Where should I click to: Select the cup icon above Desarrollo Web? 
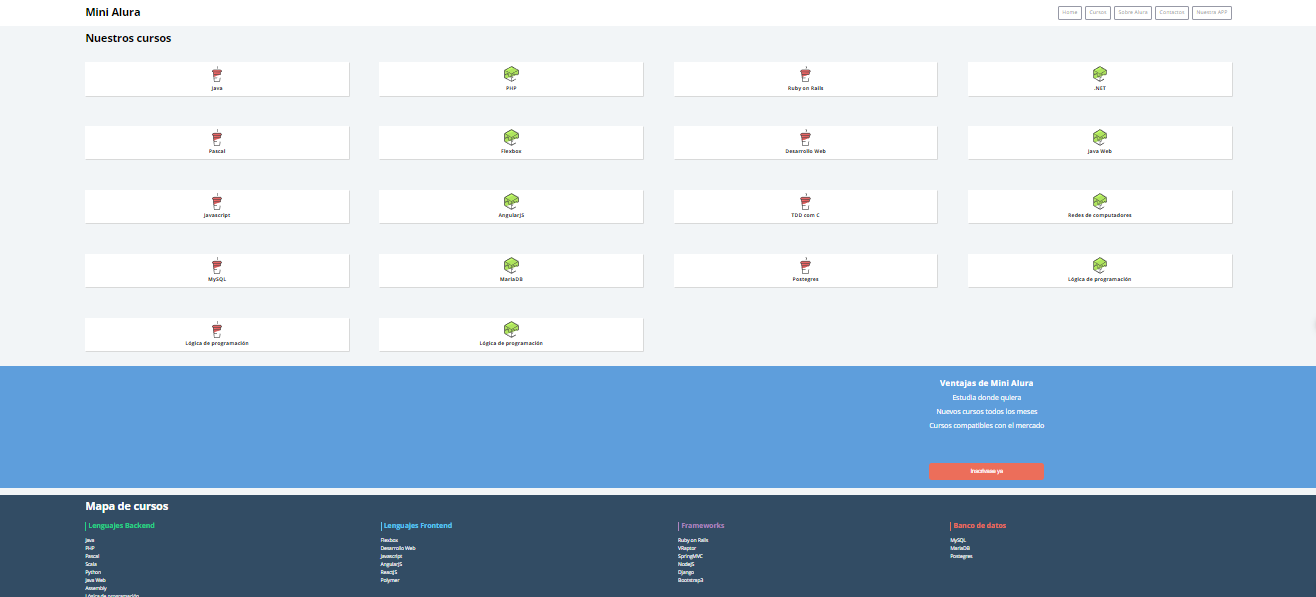pos(805,138)
